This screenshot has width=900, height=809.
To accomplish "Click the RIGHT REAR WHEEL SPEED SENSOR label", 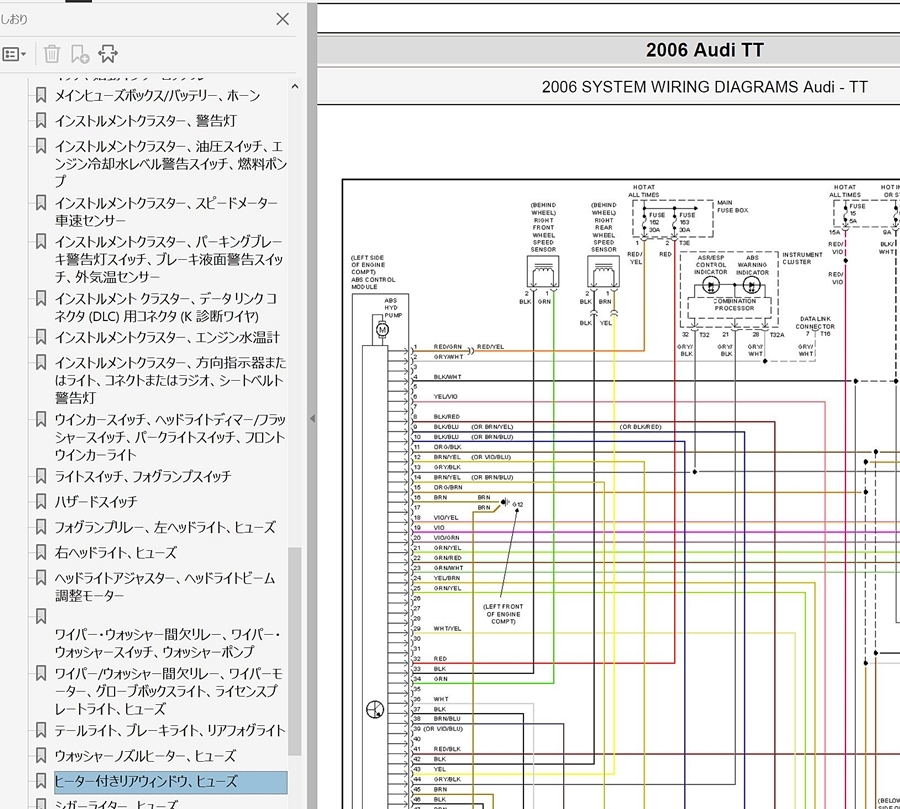I will coord(604,227).
